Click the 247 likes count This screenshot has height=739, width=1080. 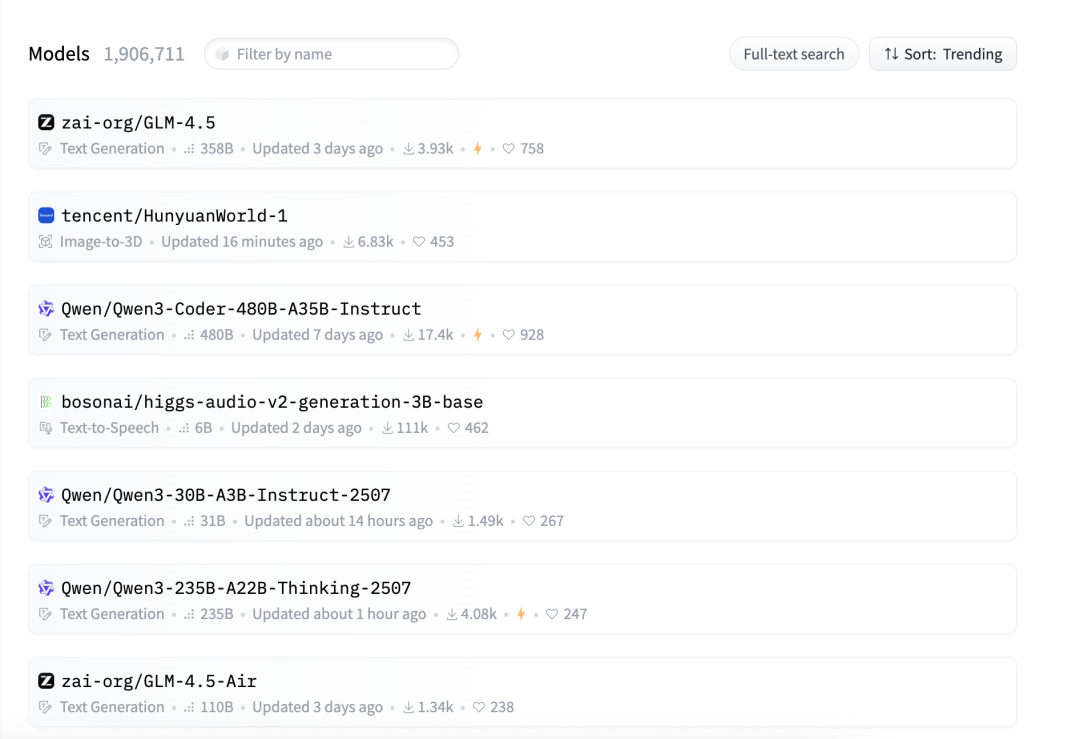[575, 614]
